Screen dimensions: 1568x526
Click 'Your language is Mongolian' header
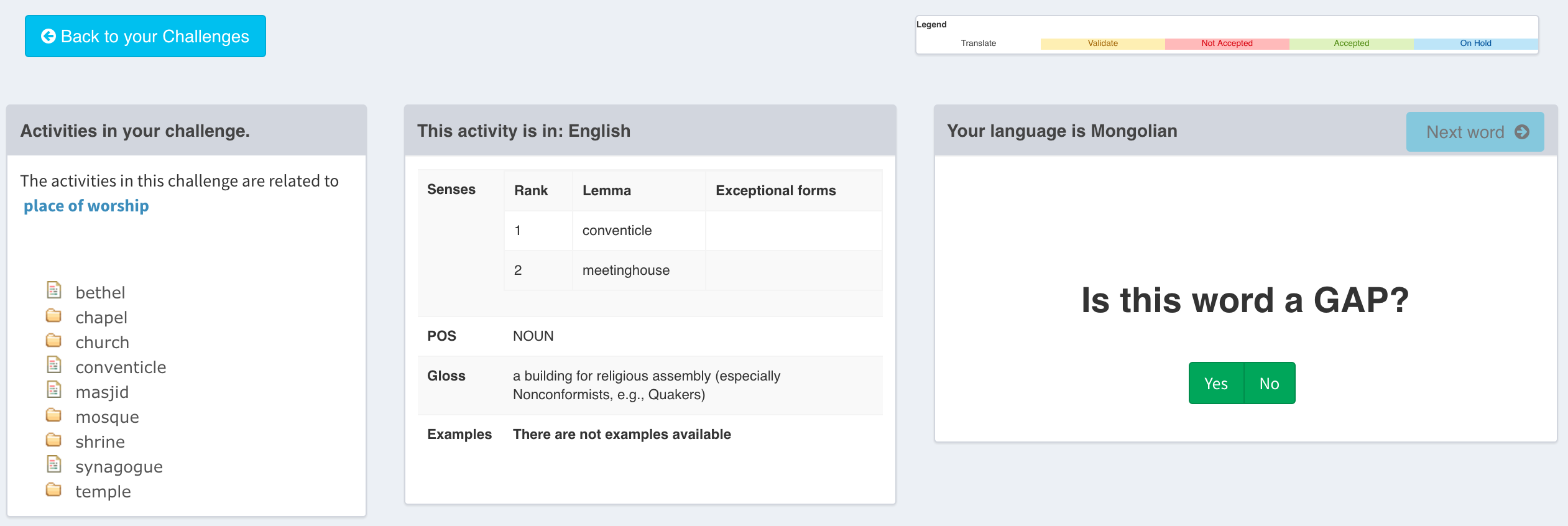[1062, 131]
